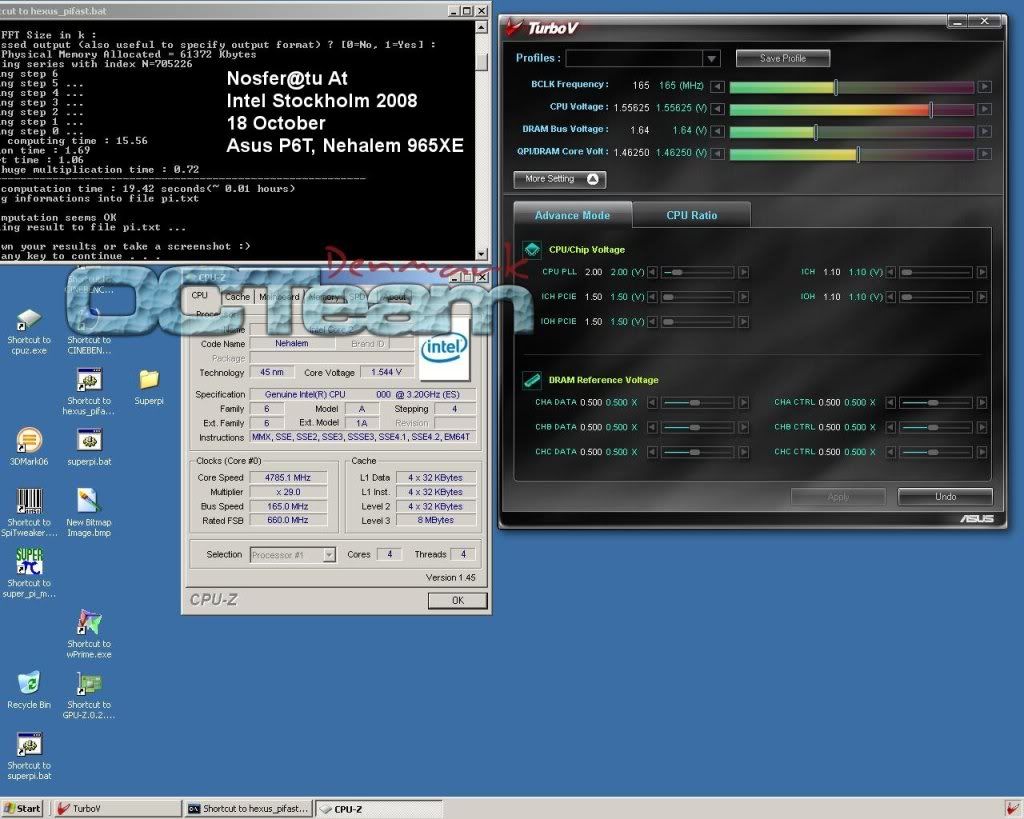The image size is (1024, 819).
Task: Switch to CPU-Z from the taskbar
Action: pyautogui.click(x=380, y=809)
